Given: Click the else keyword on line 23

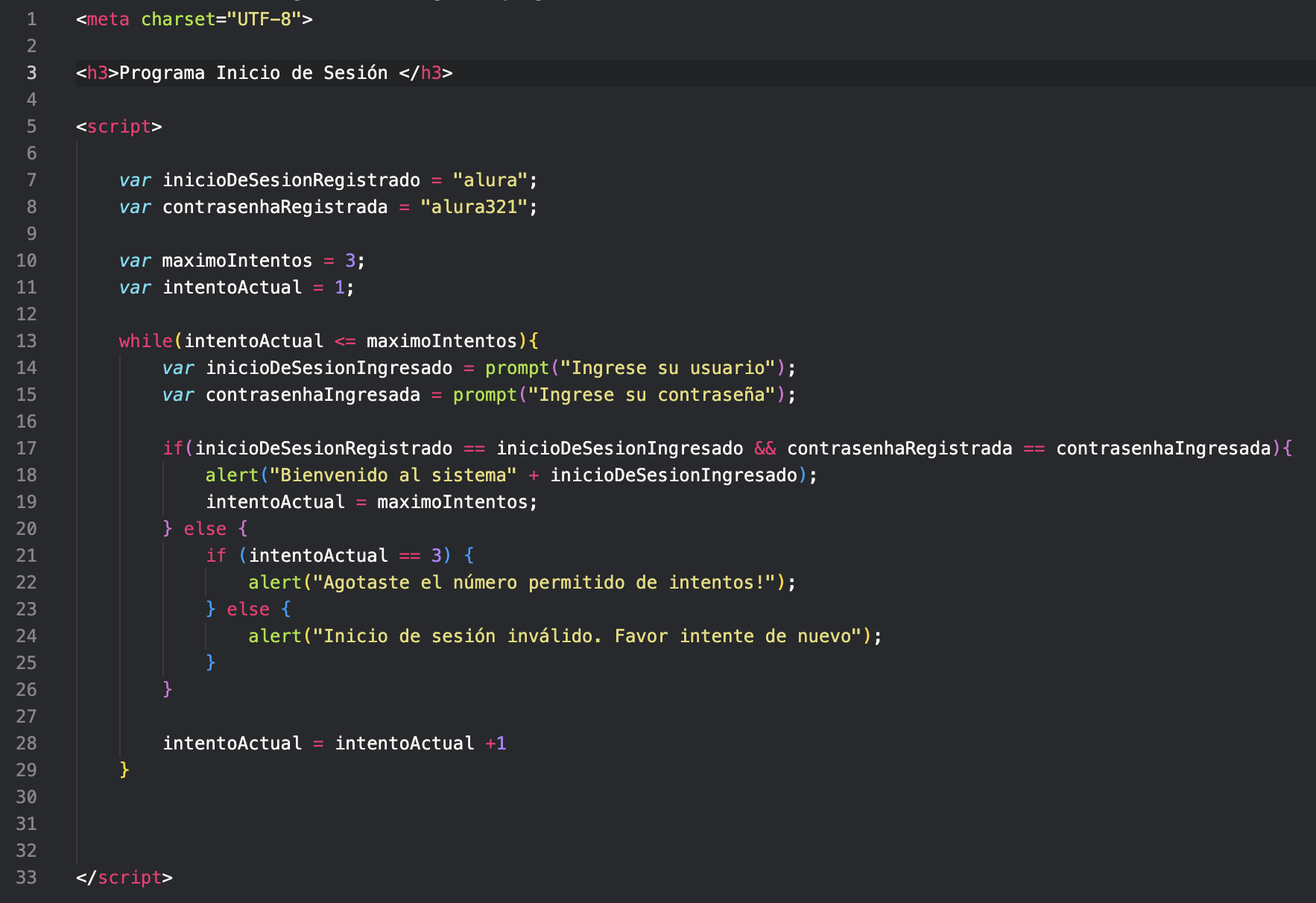Looking at the screenshot, I should (248, 609).
